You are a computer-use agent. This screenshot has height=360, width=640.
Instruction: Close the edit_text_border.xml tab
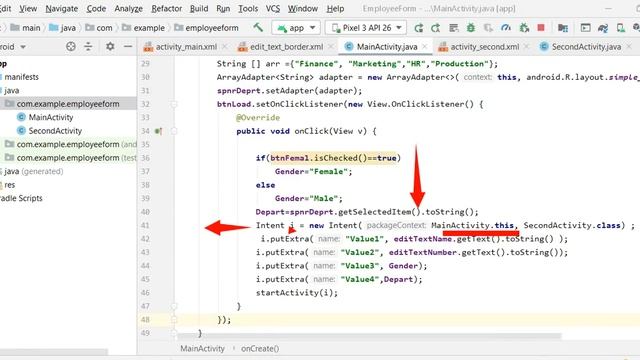click(x=331, y=47)
